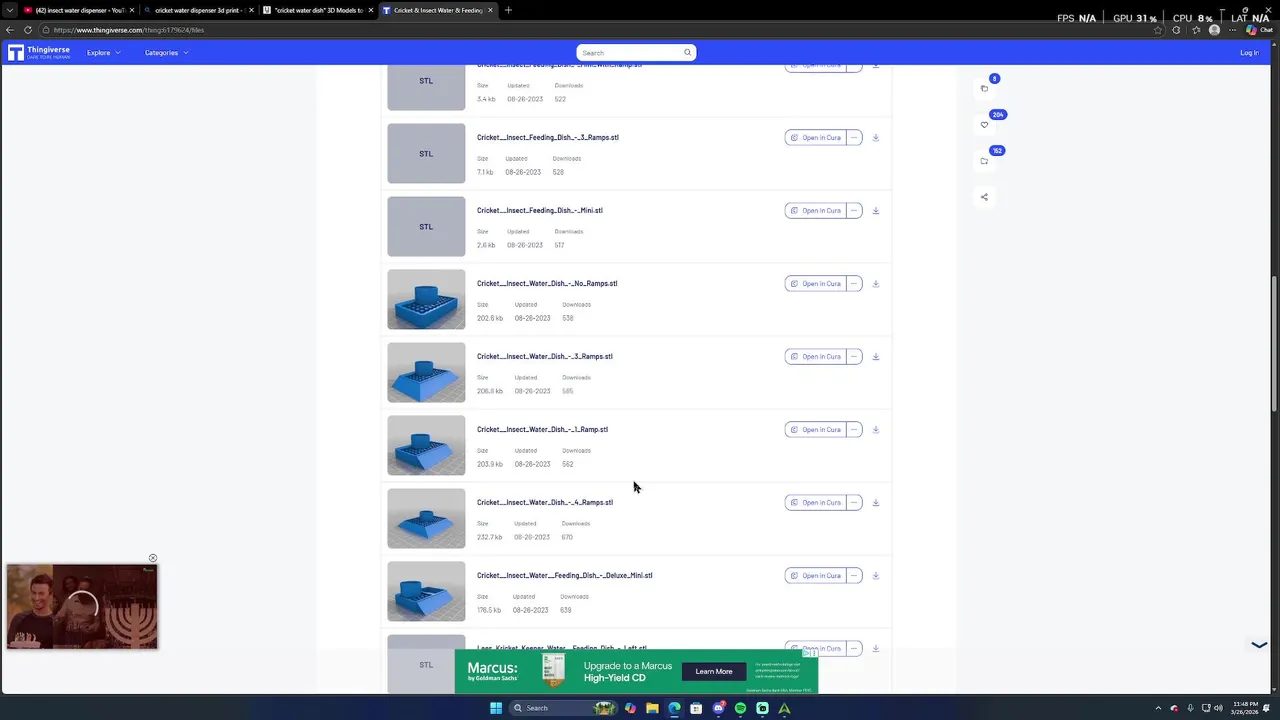1280x720 pixels.
Task: Close the picture-in-picture video overlay
Action: 153,558
